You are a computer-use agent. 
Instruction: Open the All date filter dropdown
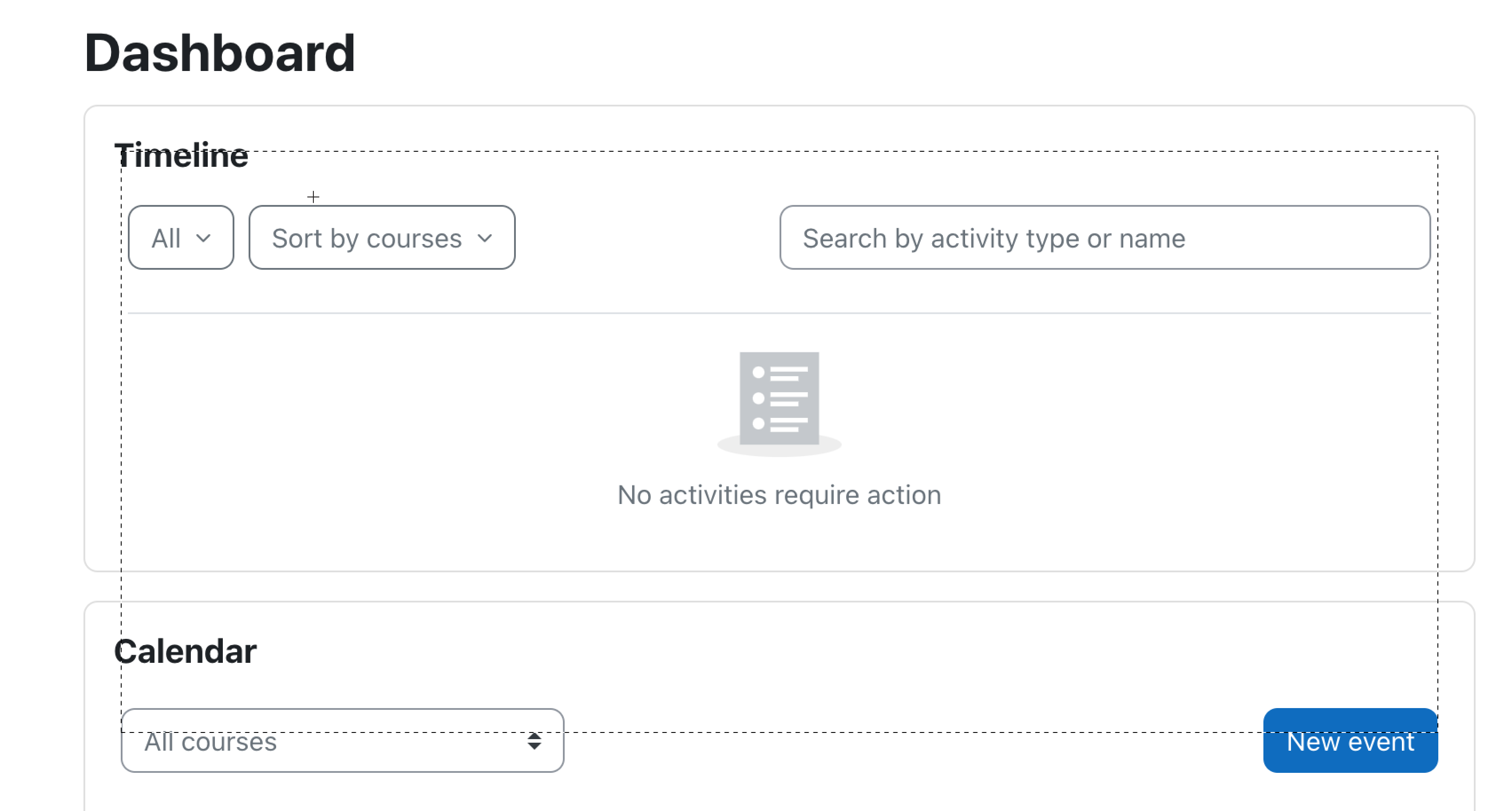tap(181, 237)
